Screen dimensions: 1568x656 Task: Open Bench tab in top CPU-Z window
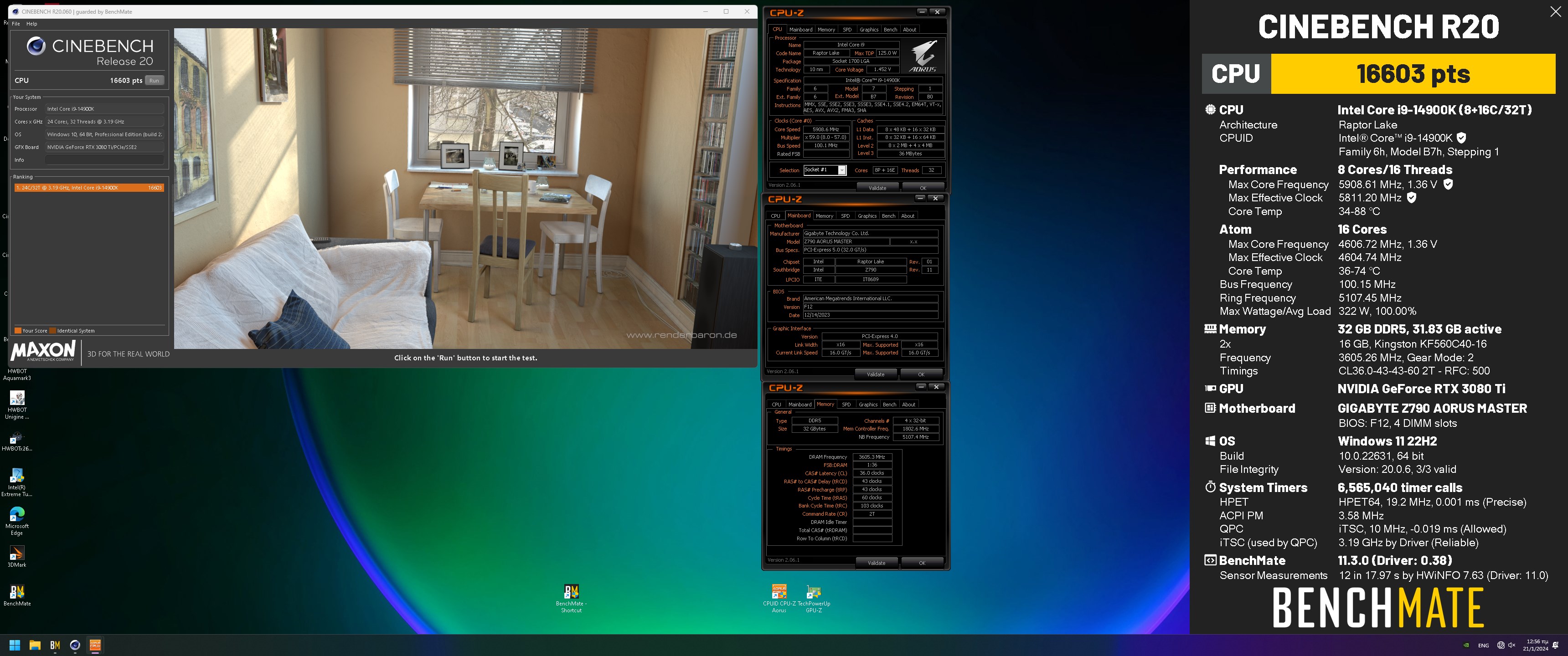tap(890, 29)
